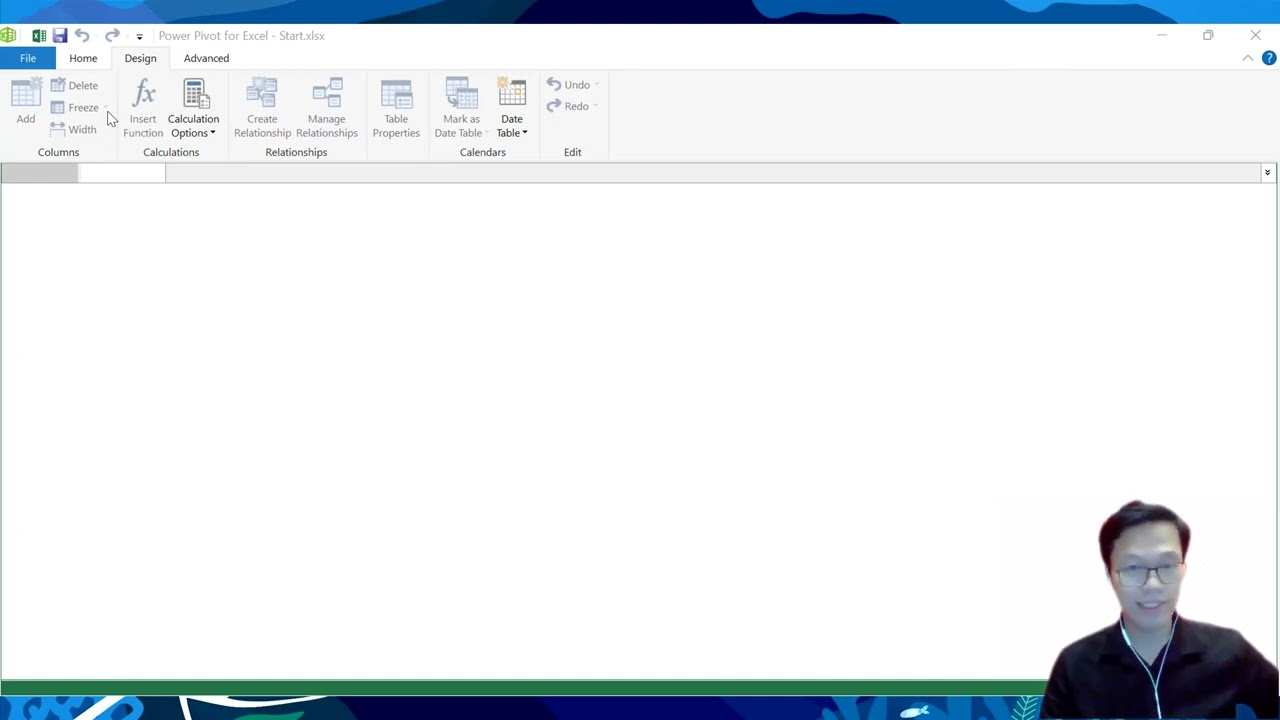Viewport: 1280px width, 720px height.
Task: Open Customize Quick Access Toolbar dropdown
Action: (139, 37)
